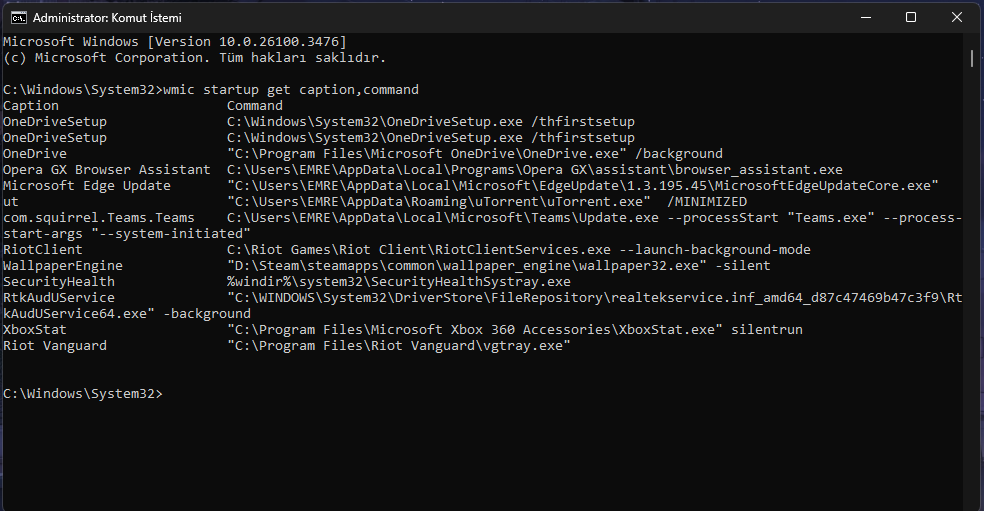
Task: Minimize the Komut İstemi window
Action: click(x=864, y=18)
